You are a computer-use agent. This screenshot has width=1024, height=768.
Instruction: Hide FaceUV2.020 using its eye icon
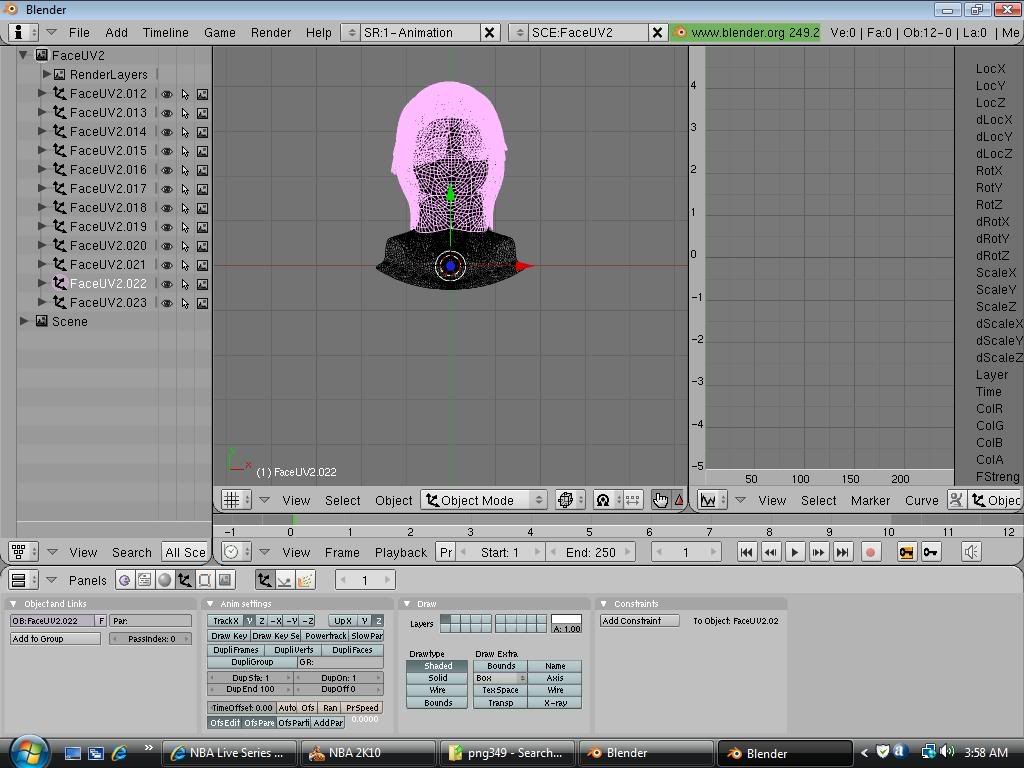(x=167, y=246)
